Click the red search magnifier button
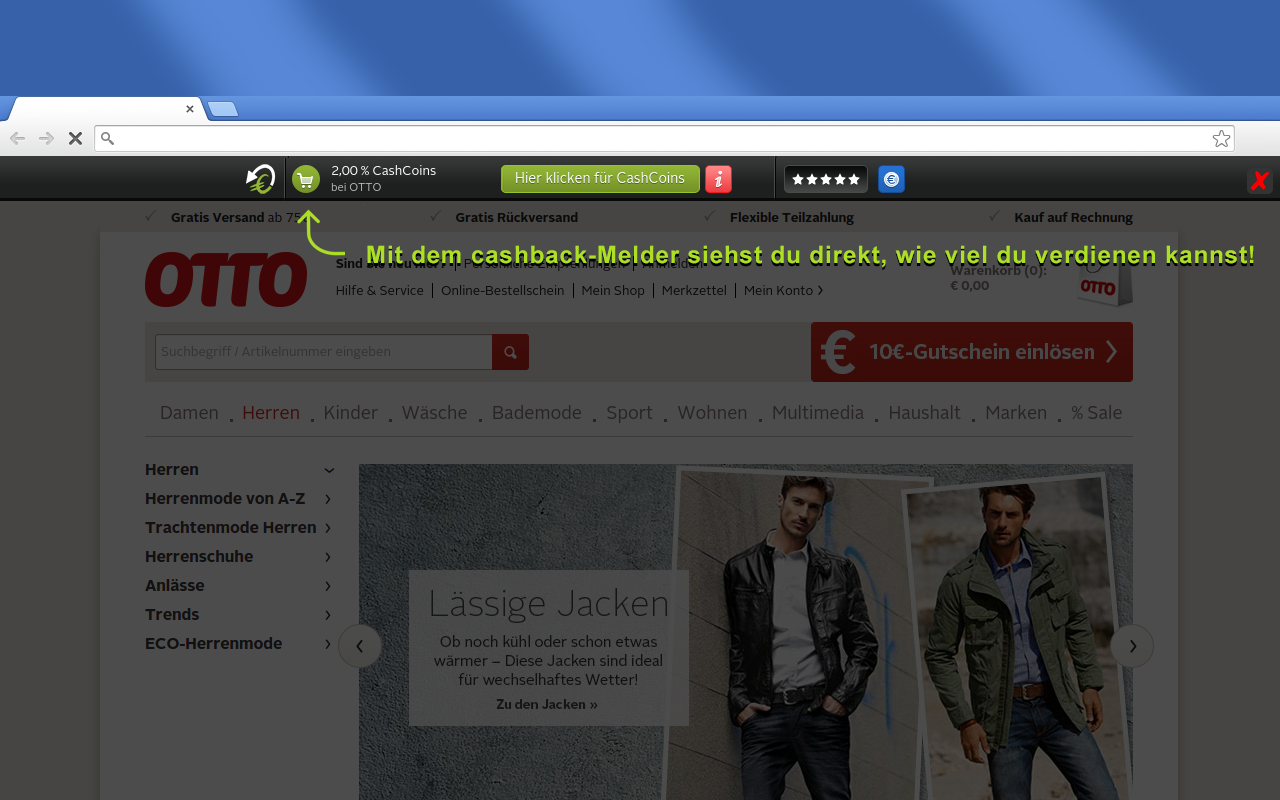Screen dimensions: 1280x800 [x=510, y=352]
